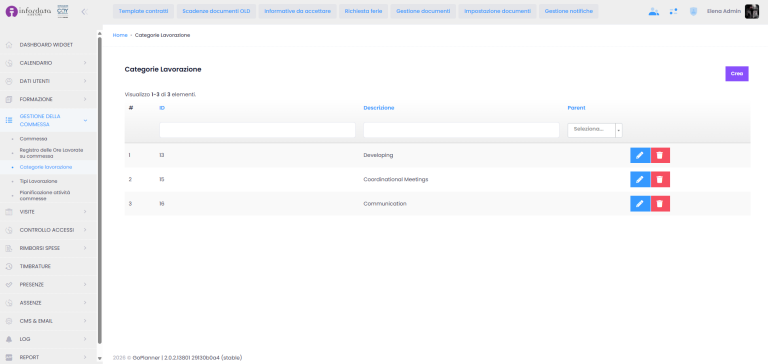Open Tipi Lavorazione submenu item
768x364 pixels.
38,181
